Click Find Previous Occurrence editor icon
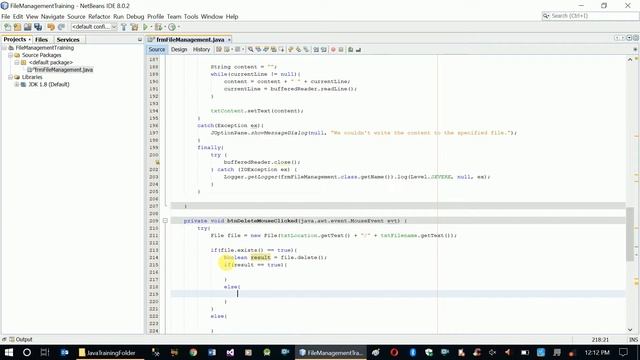The height and width of the screenshot is (360, 640). 258,49
